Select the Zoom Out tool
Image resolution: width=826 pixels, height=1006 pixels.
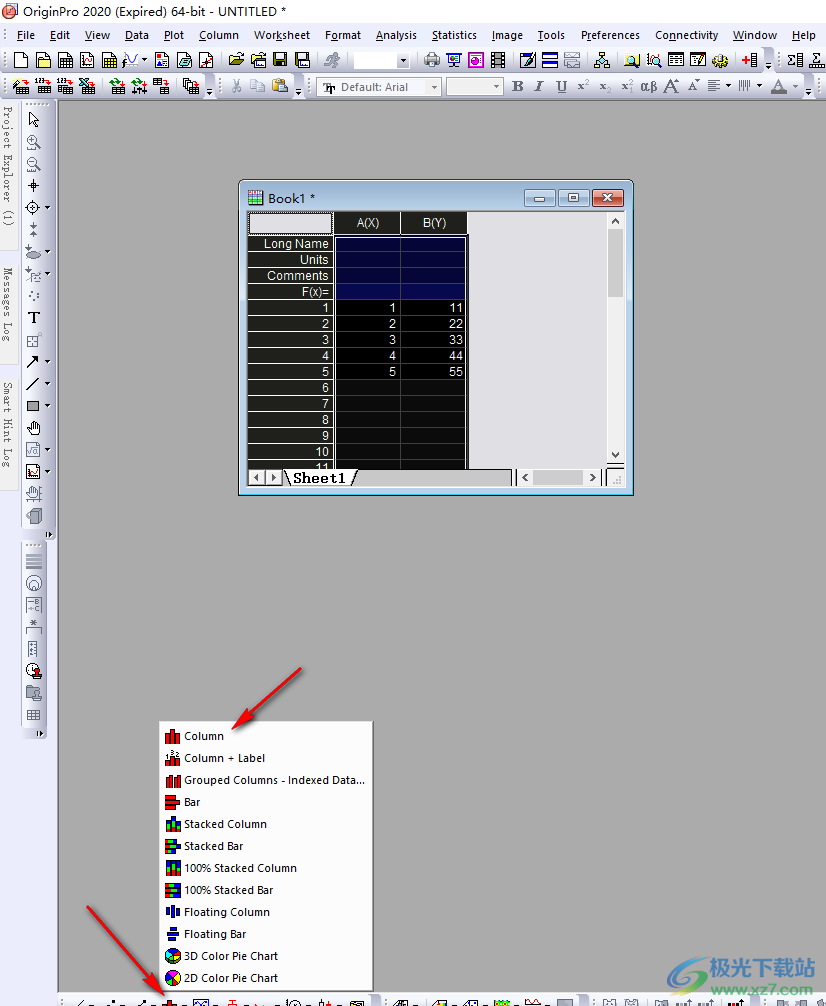click(x=33, y=164)
